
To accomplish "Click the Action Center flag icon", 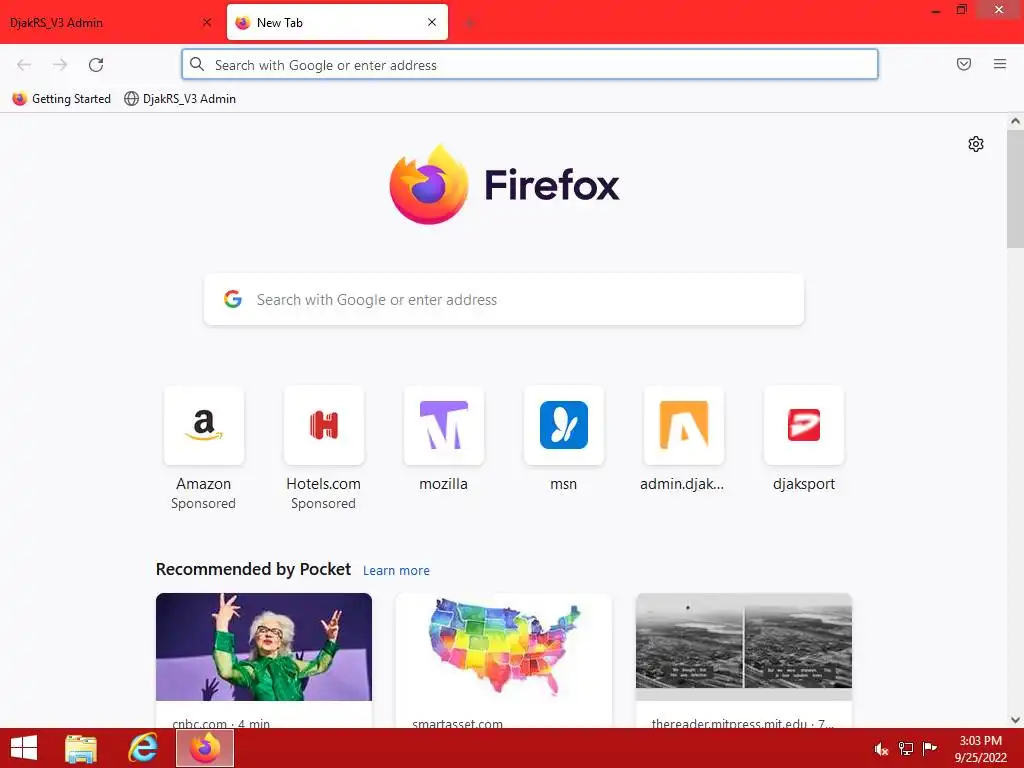I will point(929,749).
